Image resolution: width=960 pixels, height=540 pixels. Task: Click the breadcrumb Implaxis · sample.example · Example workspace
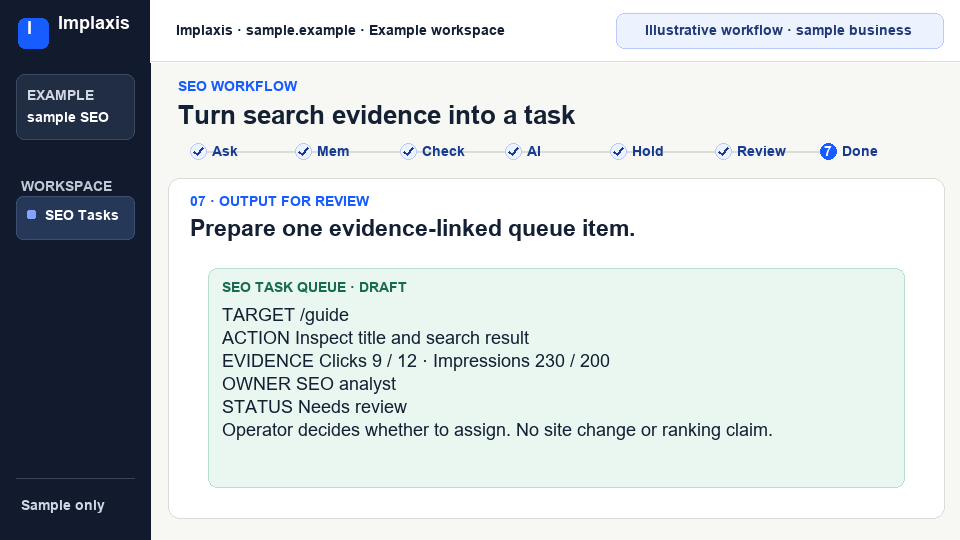(x=340, y=31)
